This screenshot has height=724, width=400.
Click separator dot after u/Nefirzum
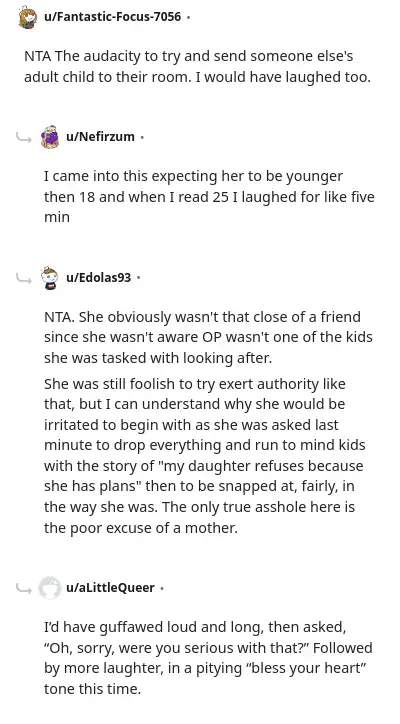[x=142, y=137]
